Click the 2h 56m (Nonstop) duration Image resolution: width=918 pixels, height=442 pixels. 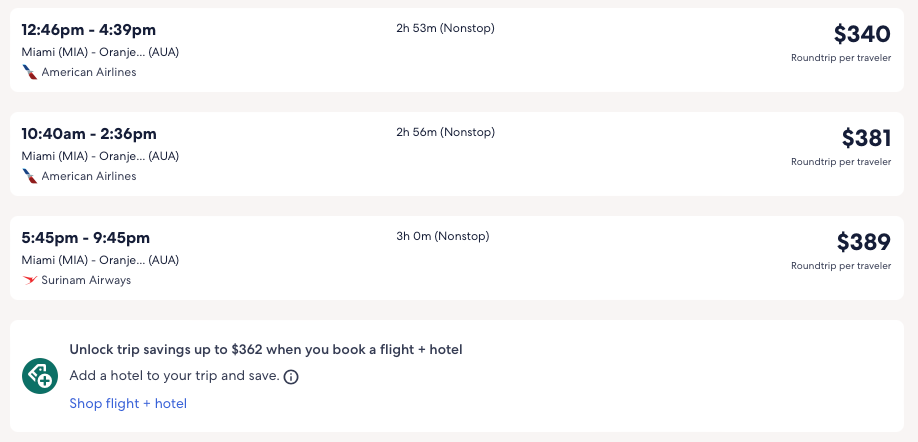(445, 132)
